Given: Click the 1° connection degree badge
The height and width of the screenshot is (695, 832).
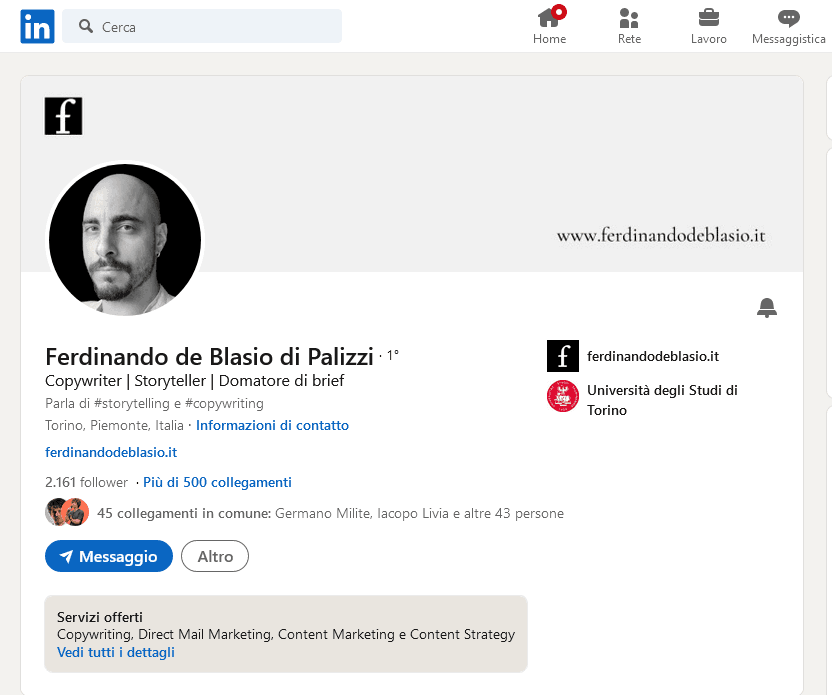Looking at the screenshot, I should click(393, 355).
